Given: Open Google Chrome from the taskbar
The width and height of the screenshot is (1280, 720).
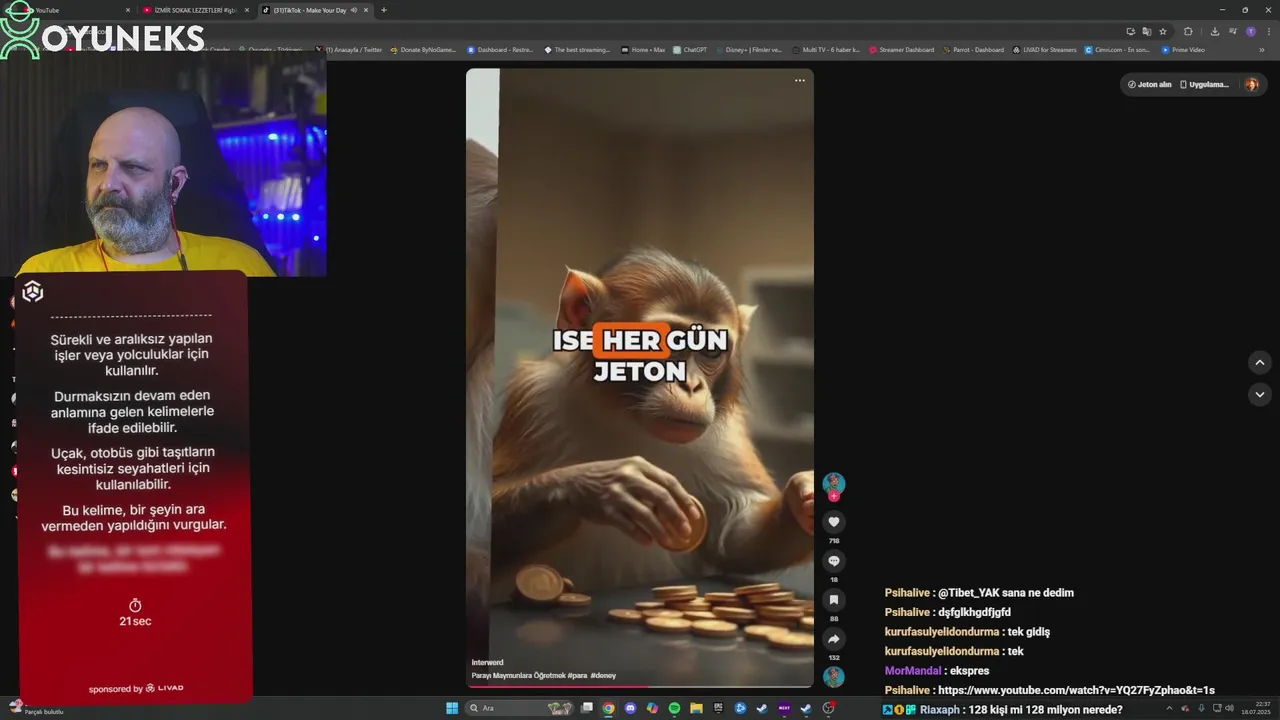Looking at the screenshot, I should (x=608, y=708).
